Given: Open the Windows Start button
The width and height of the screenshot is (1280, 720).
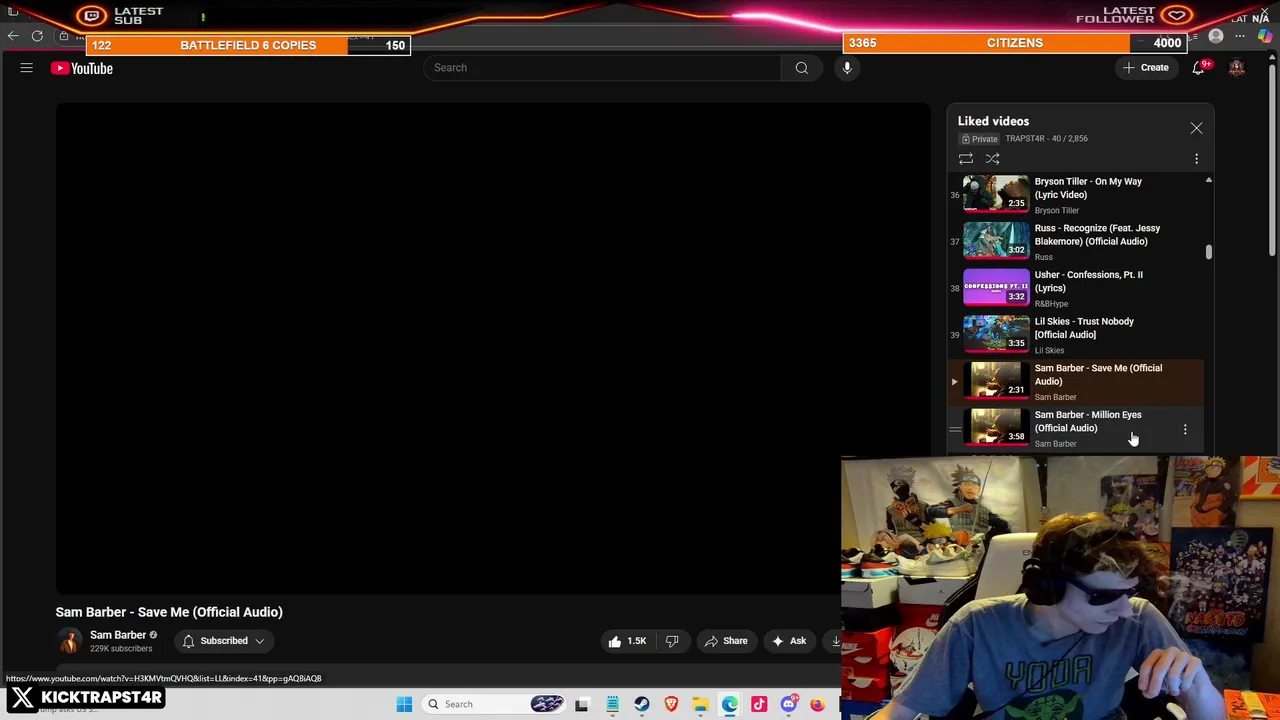Looking at the screenshot, I should [x=404, y=704].
